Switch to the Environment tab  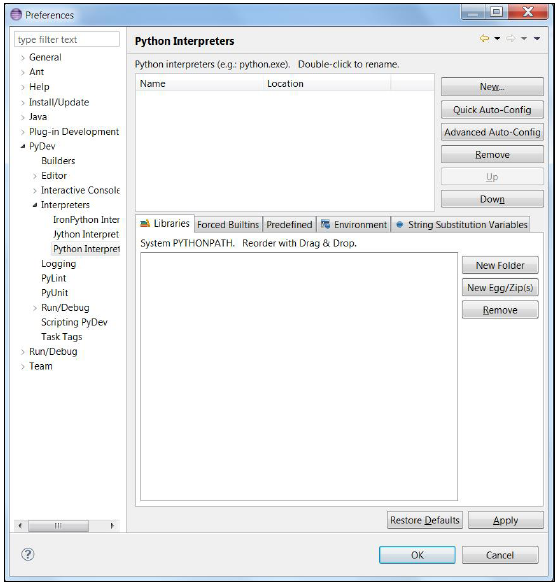point(354,225)
